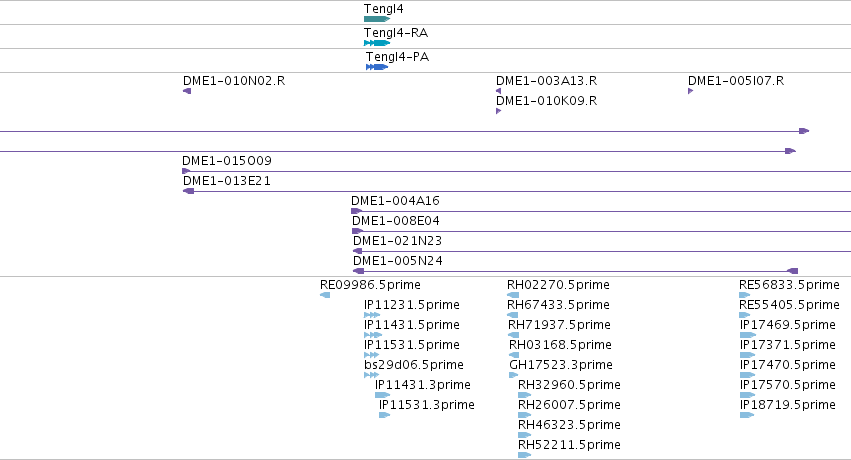This screenshot has width=851, height=460.
Task: Click the Tengl4-RA transcript glyph
Action: (377, 43)
